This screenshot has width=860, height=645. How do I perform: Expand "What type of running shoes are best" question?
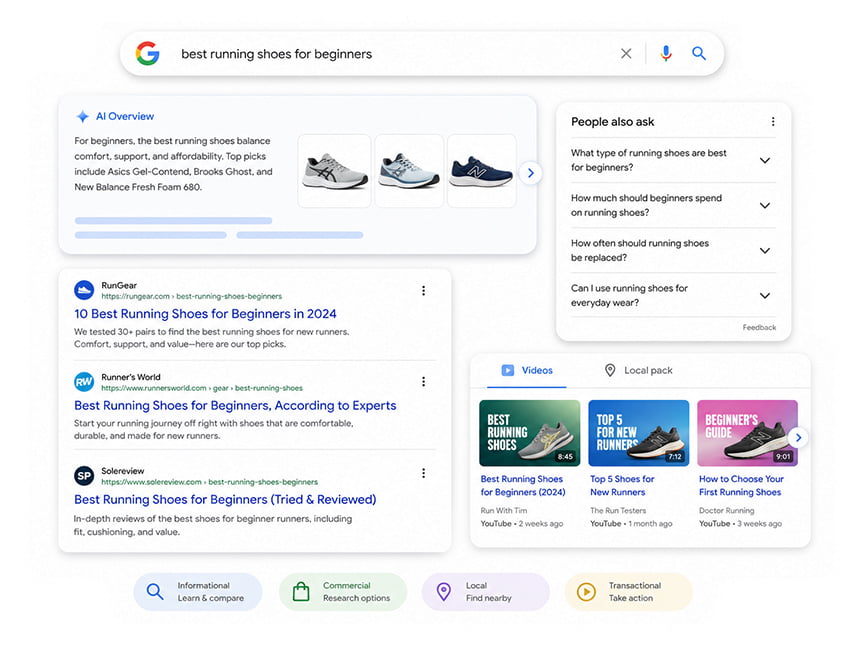(673, 160)
